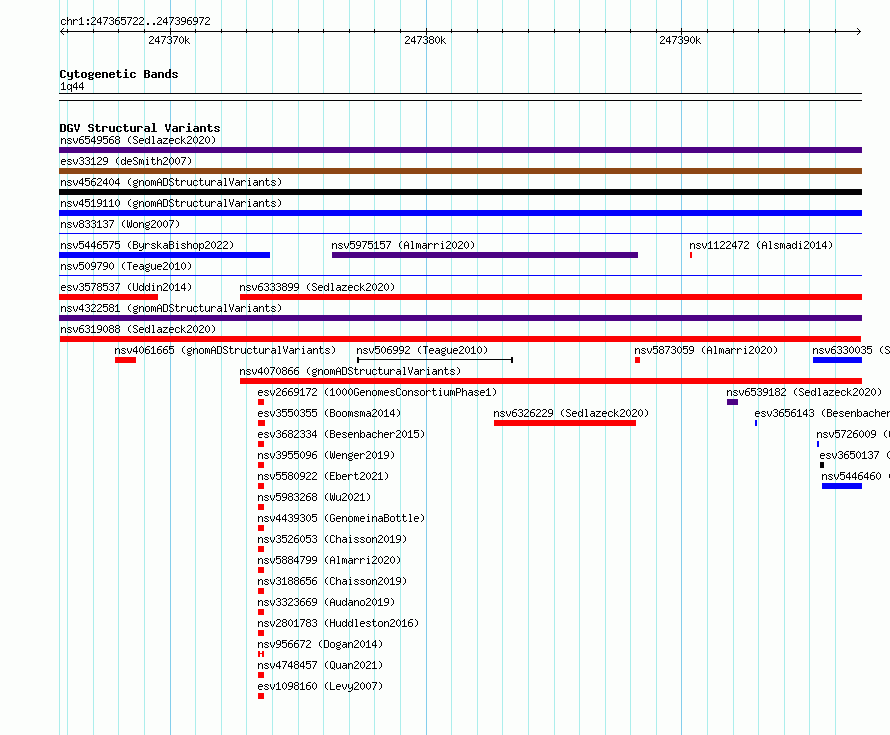Open the esv3650137 variant label
This screenshot has height=735, width=890.
point(854,455)
